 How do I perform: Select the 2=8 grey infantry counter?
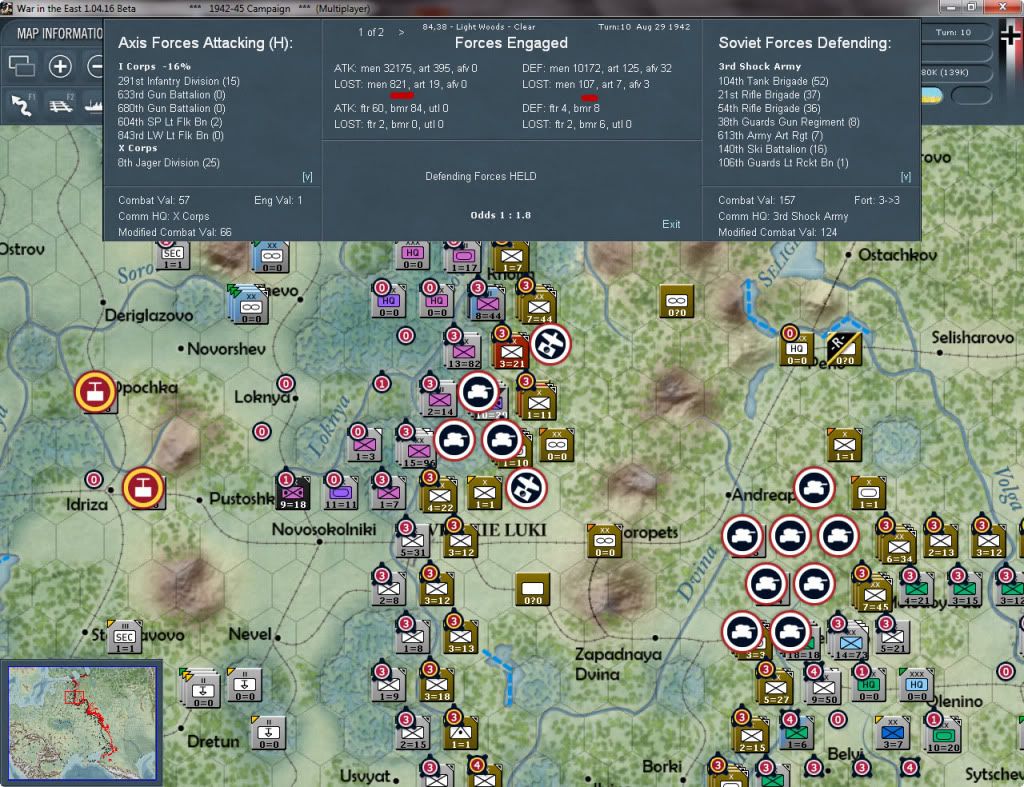[x=389, y=589]
